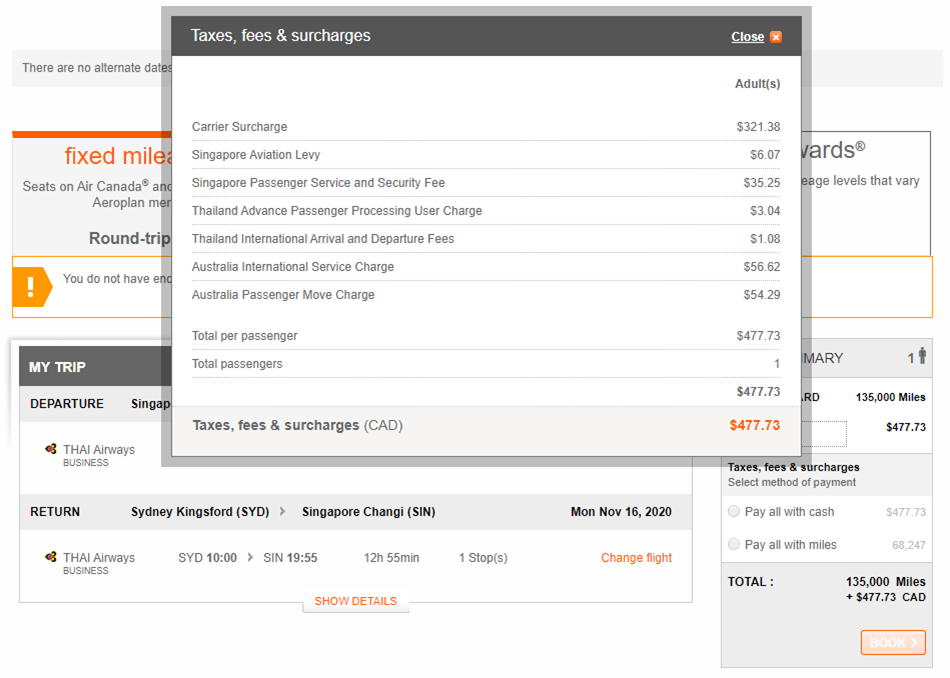Click the BOOK button

click(x=893, y=642)
